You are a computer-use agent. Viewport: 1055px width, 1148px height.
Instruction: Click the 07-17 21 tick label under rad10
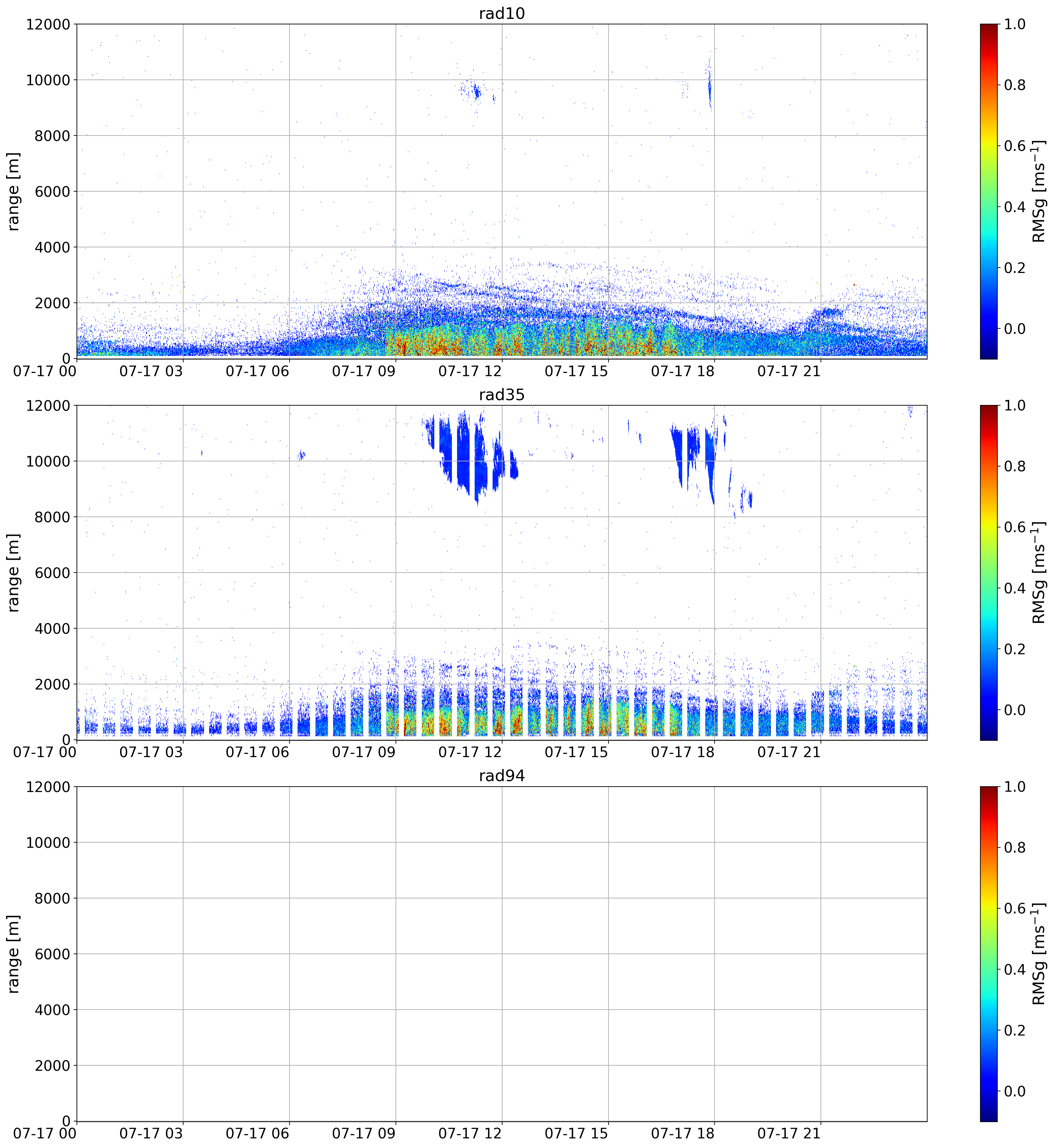789,371
